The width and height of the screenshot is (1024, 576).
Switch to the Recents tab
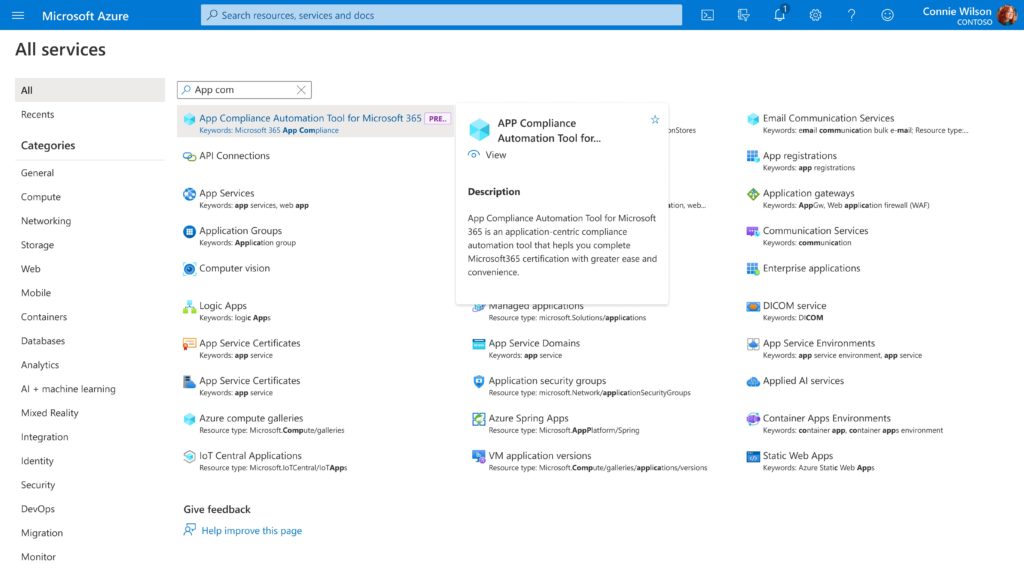38,114
